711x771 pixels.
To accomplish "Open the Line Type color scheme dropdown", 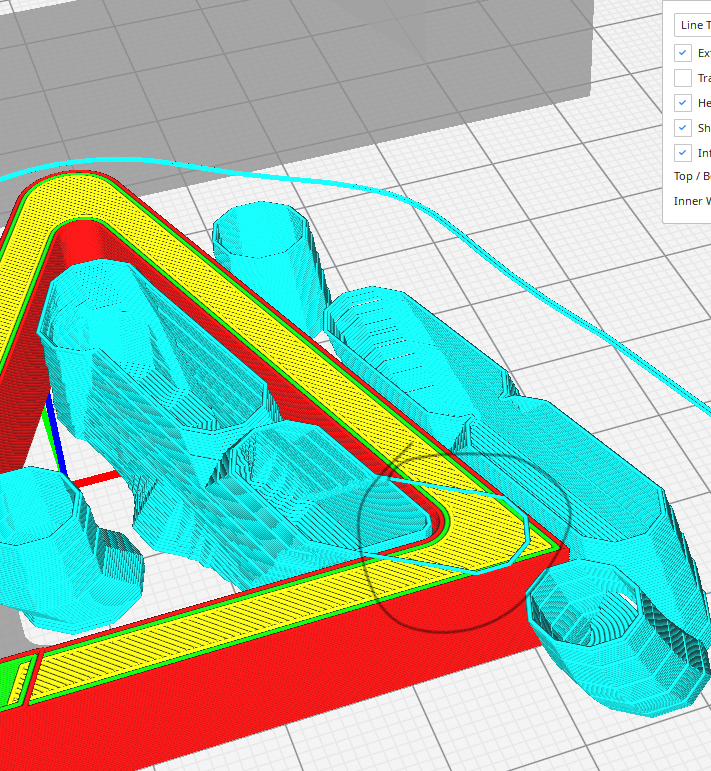I will point(692,25).
